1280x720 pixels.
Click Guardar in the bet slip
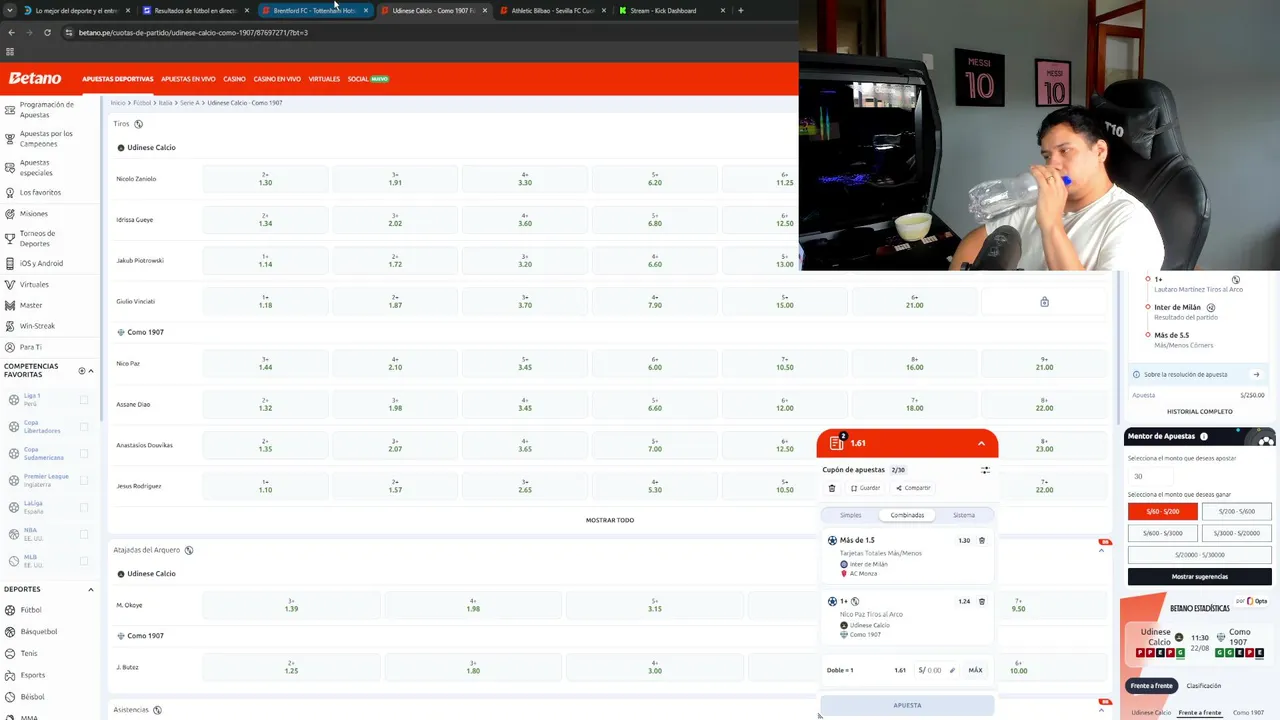coord(866,488)
